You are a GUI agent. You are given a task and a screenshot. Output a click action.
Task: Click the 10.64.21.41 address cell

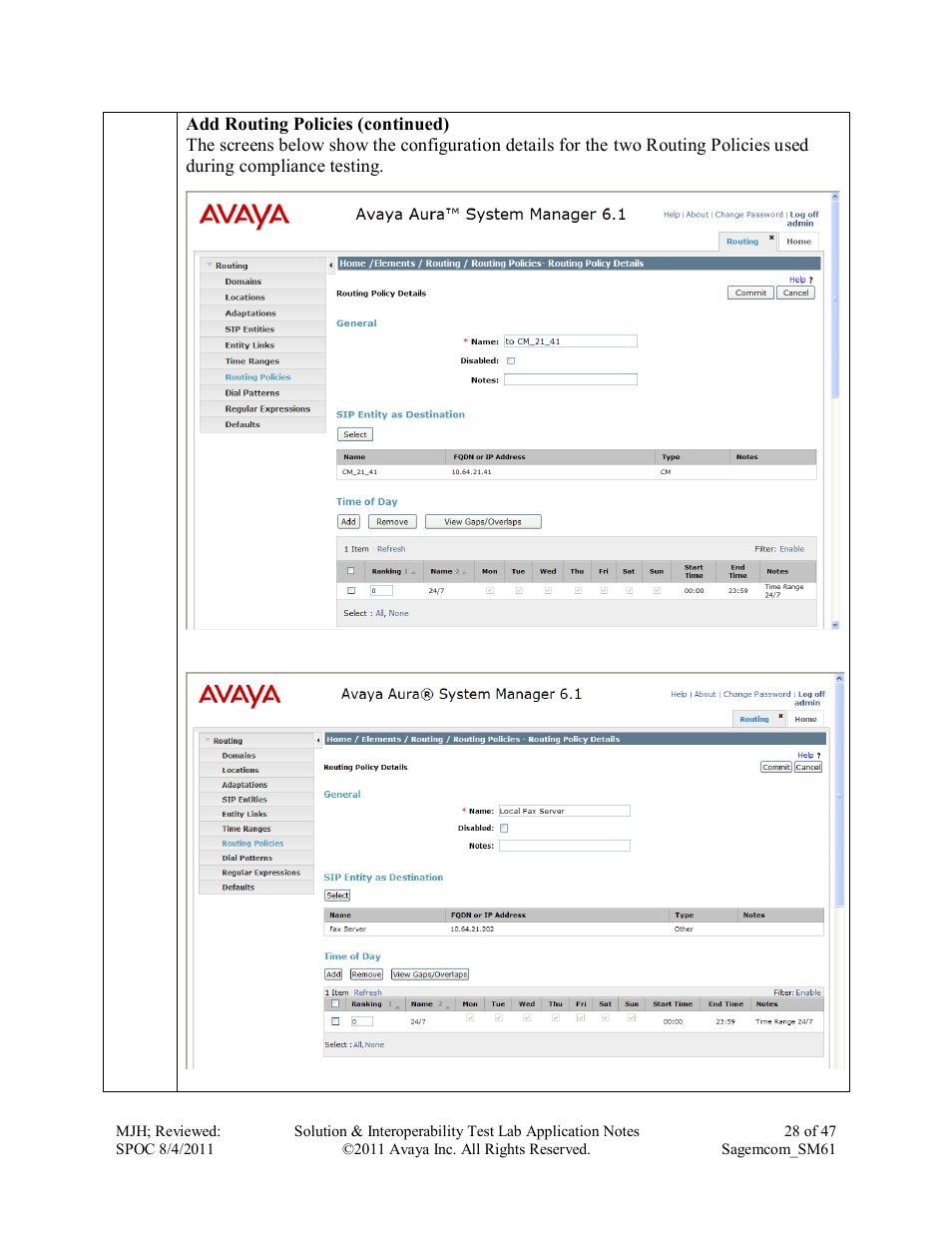click(x=471, y=472)
